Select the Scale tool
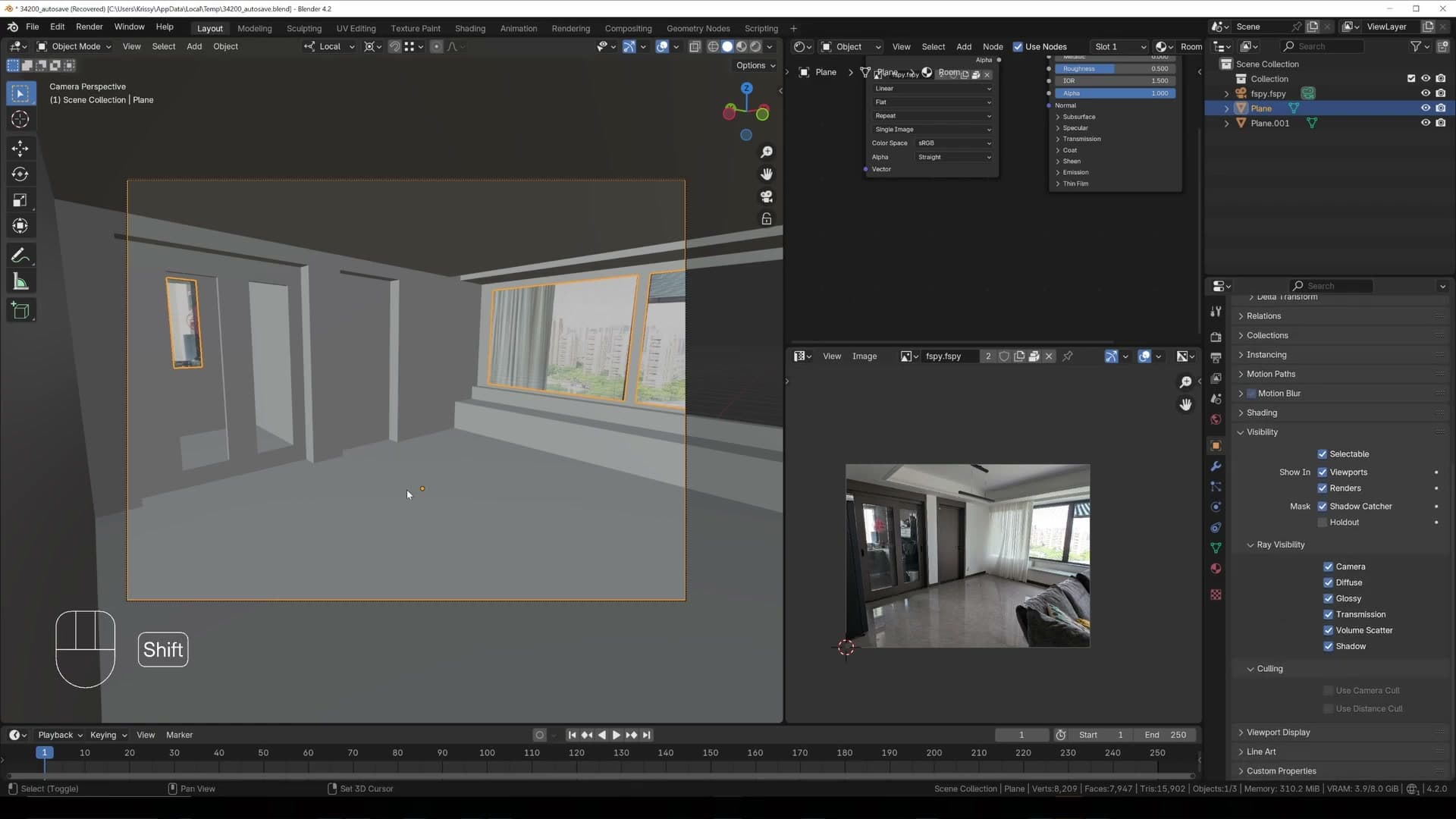The height and width of the screenshot is (819, 1456). click(20, 200)
